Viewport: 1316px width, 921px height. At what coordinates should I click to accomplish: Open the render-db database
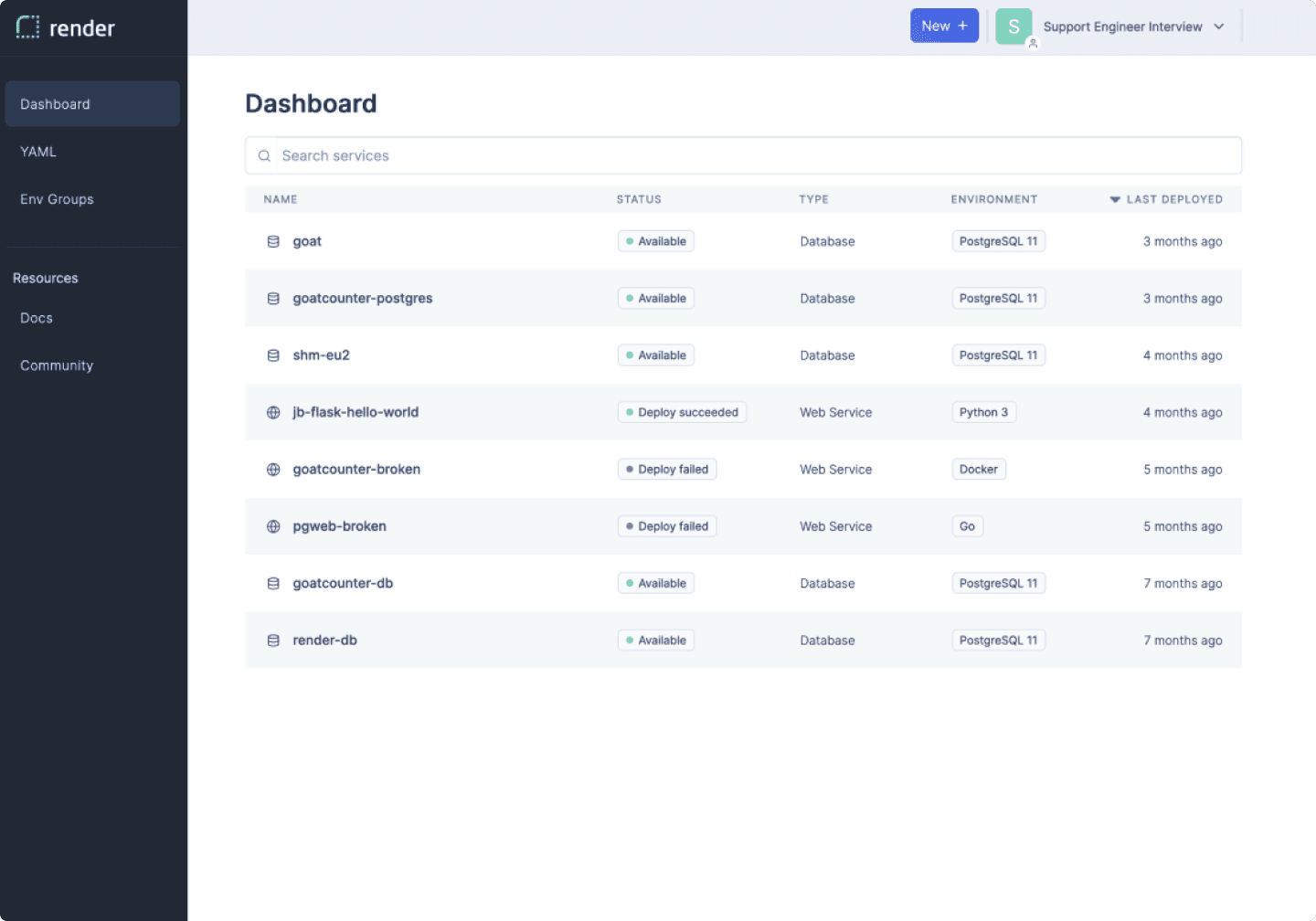(x=324, y=640)
